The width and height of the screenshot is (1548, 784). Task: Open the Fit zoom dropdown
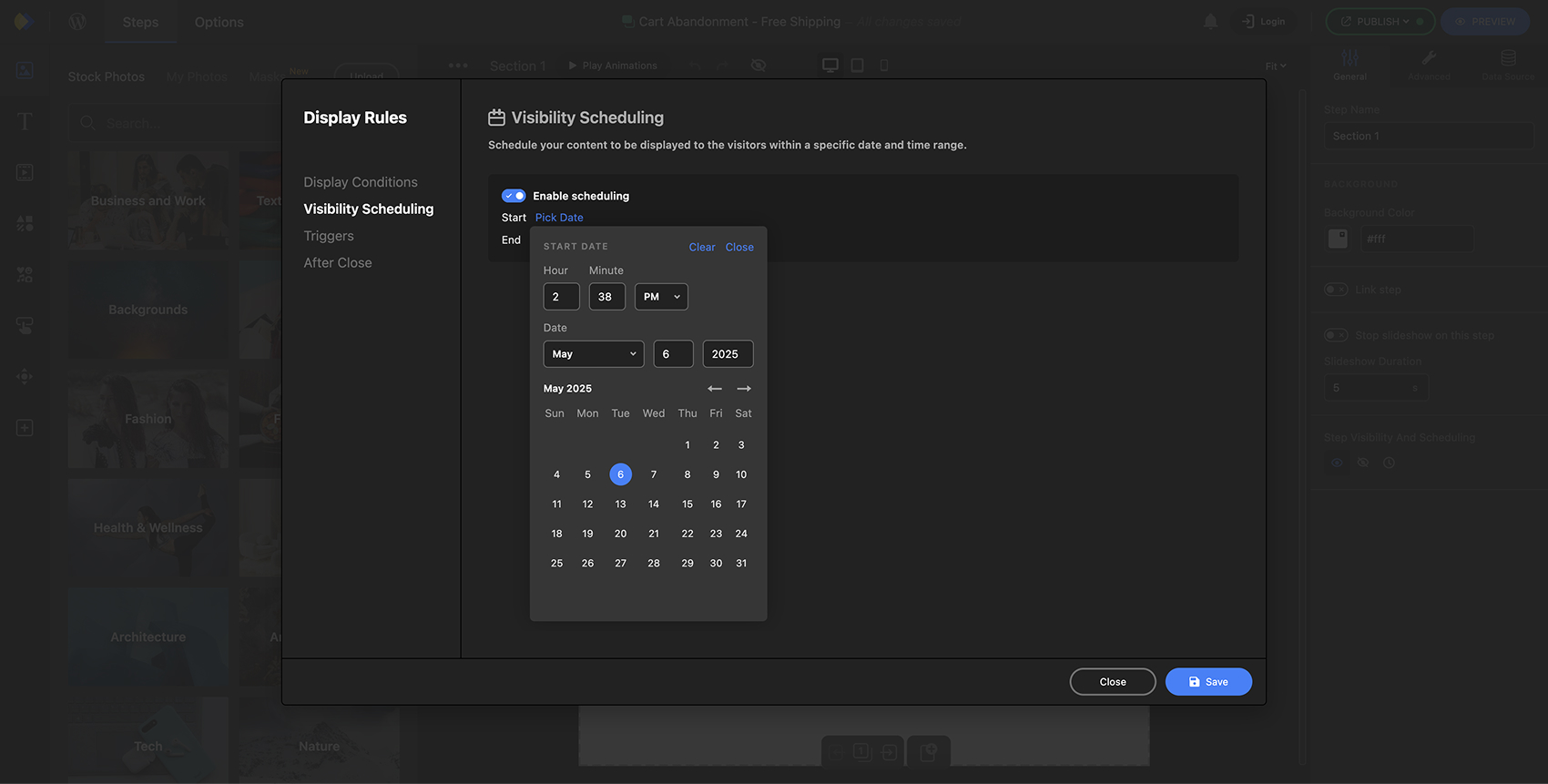pos(1276,66)
